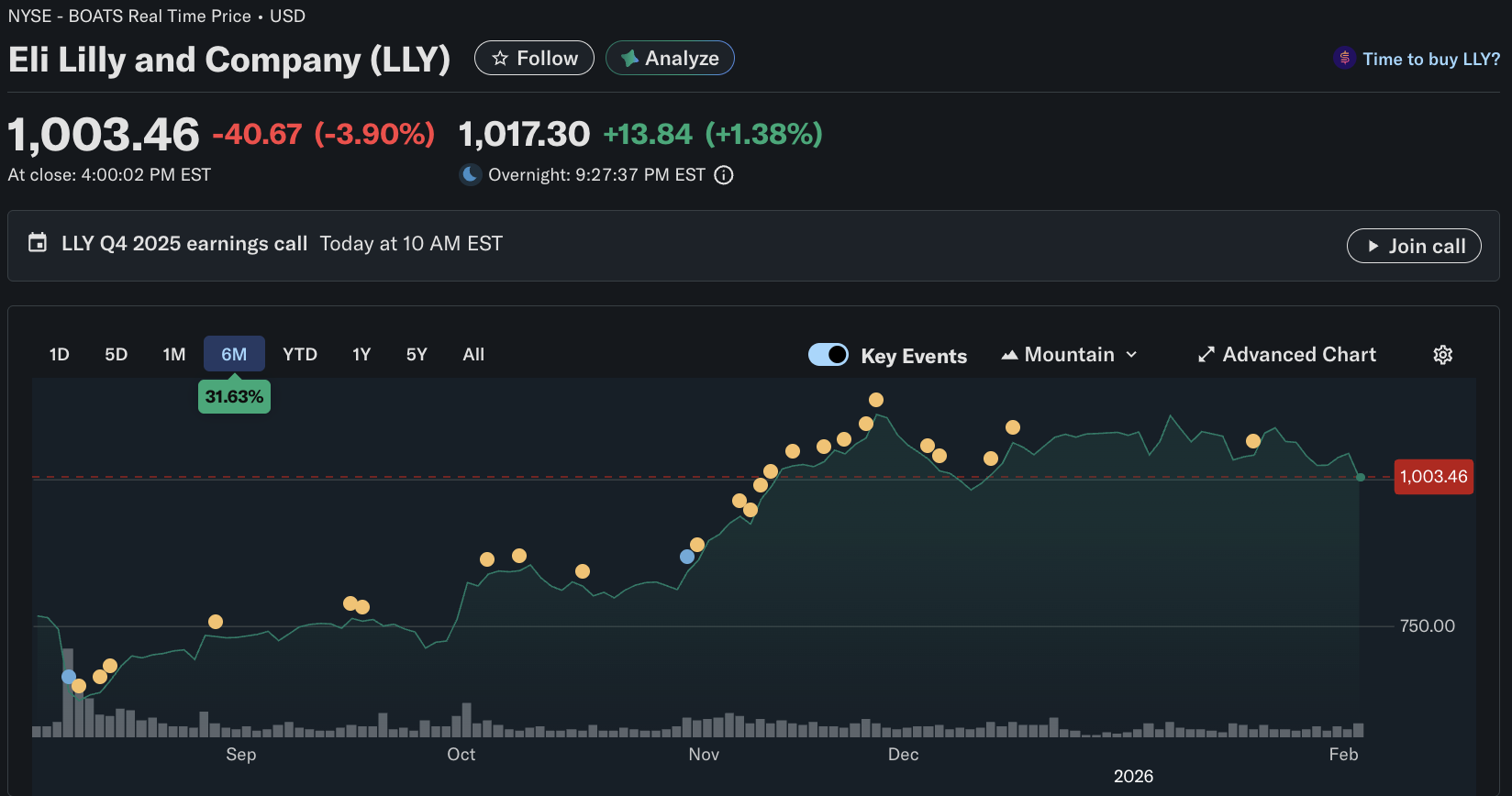Screen dimensions: 1512x796
Task: Select the 6M chart range
Action: pyautogui.click(x=234, y=354)
